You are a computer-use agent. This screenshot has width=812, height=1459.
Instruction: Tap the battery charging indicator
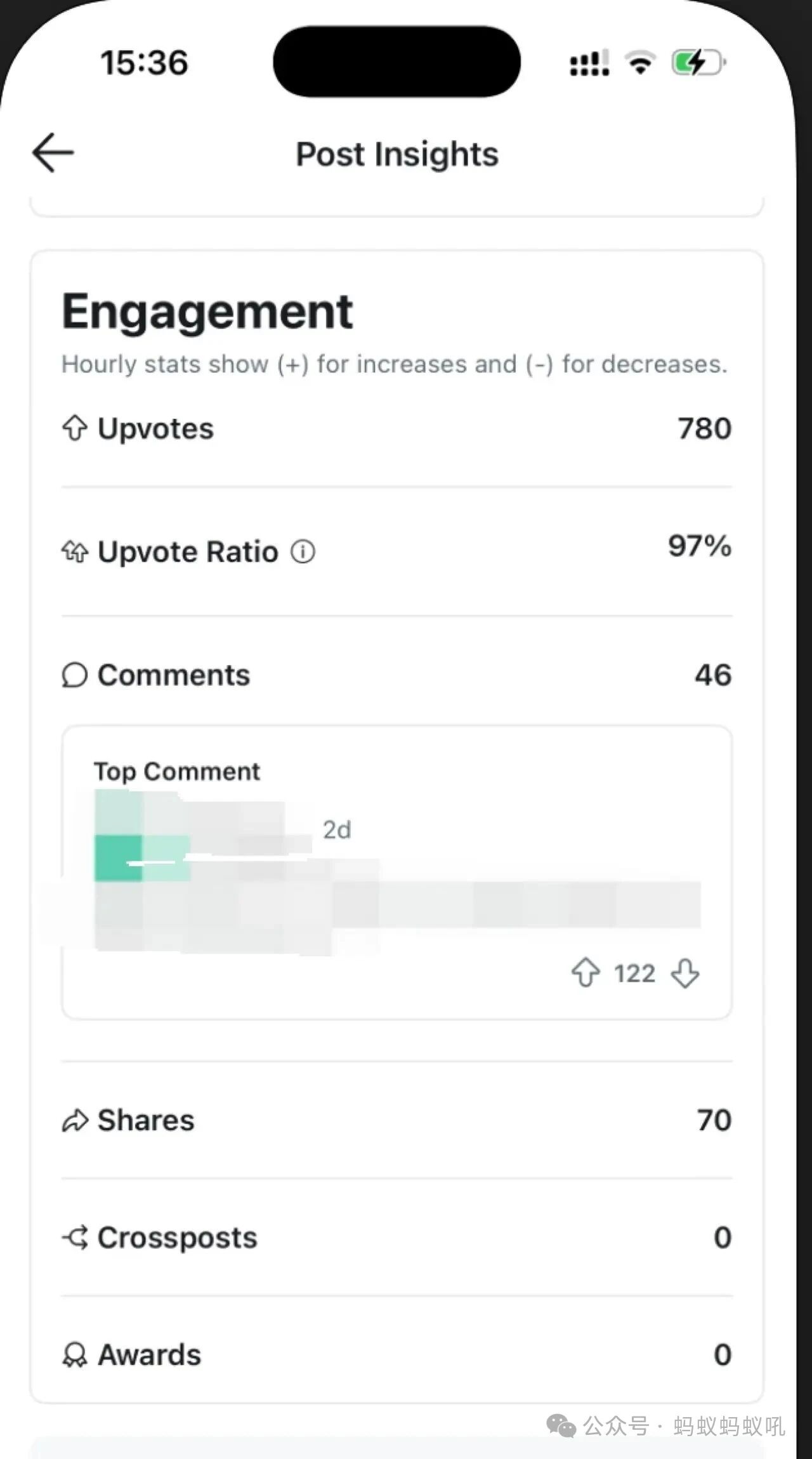tap(698, 63)
